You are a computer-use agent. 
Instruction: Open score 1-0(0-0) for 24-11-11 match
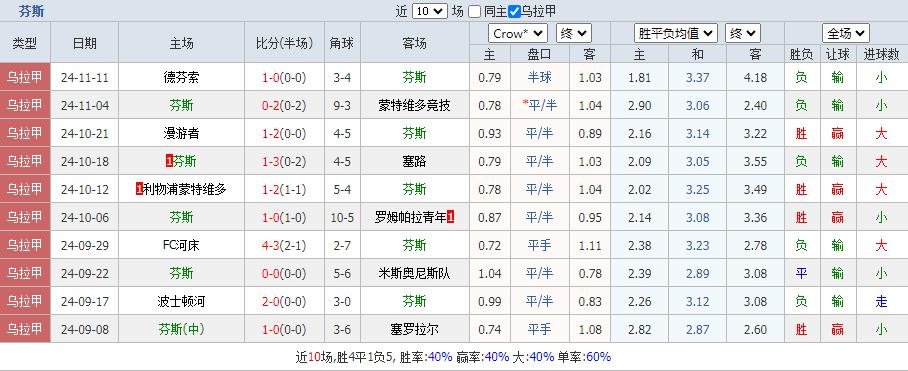point(284,77)
